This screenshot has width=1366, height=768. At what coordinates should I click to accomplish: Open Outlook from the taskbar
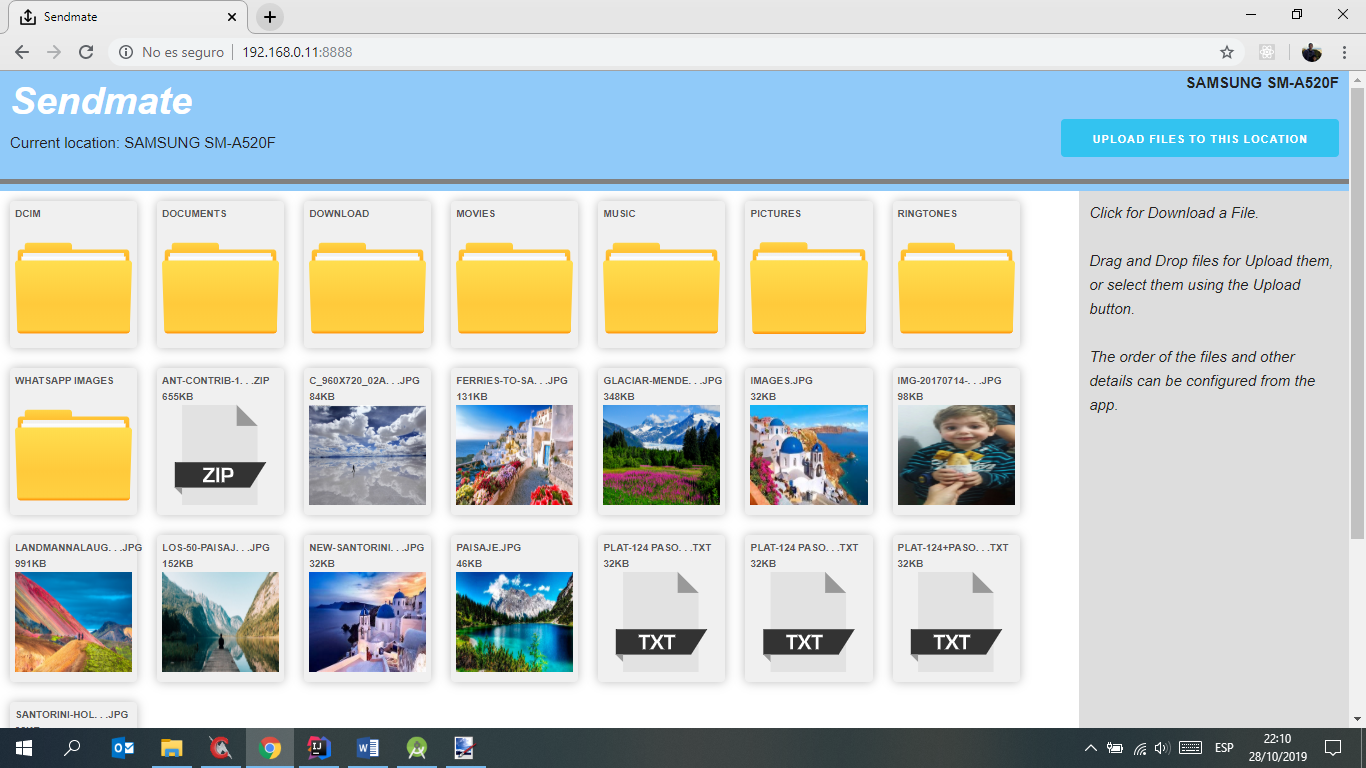pyautogui.click(x=123, y=748)
